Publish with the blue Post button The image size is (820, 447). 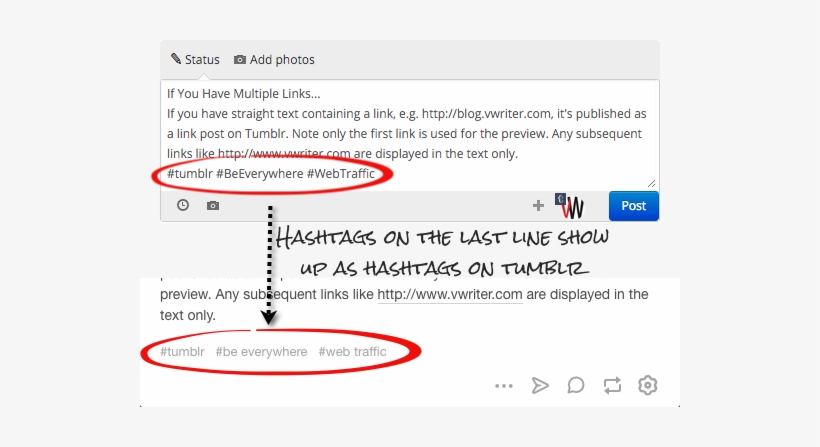[633, 206]
